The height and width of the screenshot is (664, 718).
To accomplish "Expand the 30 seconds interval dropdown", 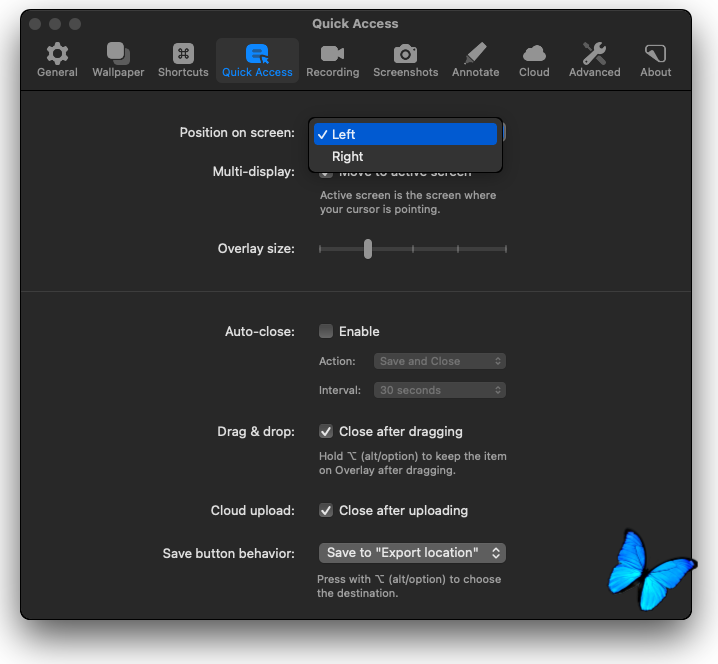I will point(439,390).
